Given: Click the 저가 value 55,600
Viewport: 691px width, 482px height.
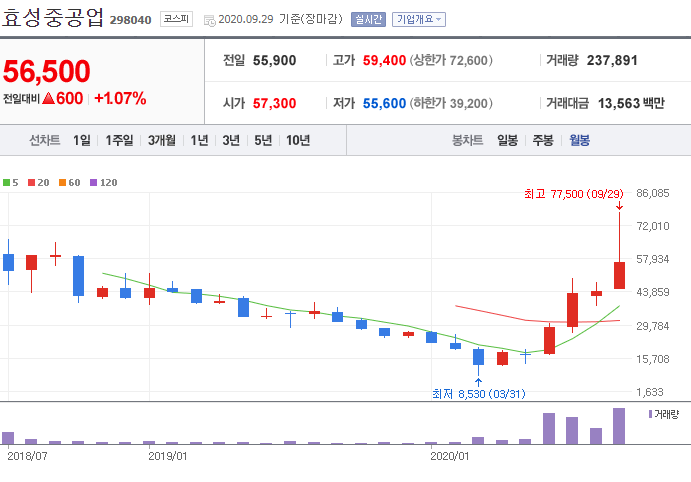Looking at the screenshot, I should 384,104.
